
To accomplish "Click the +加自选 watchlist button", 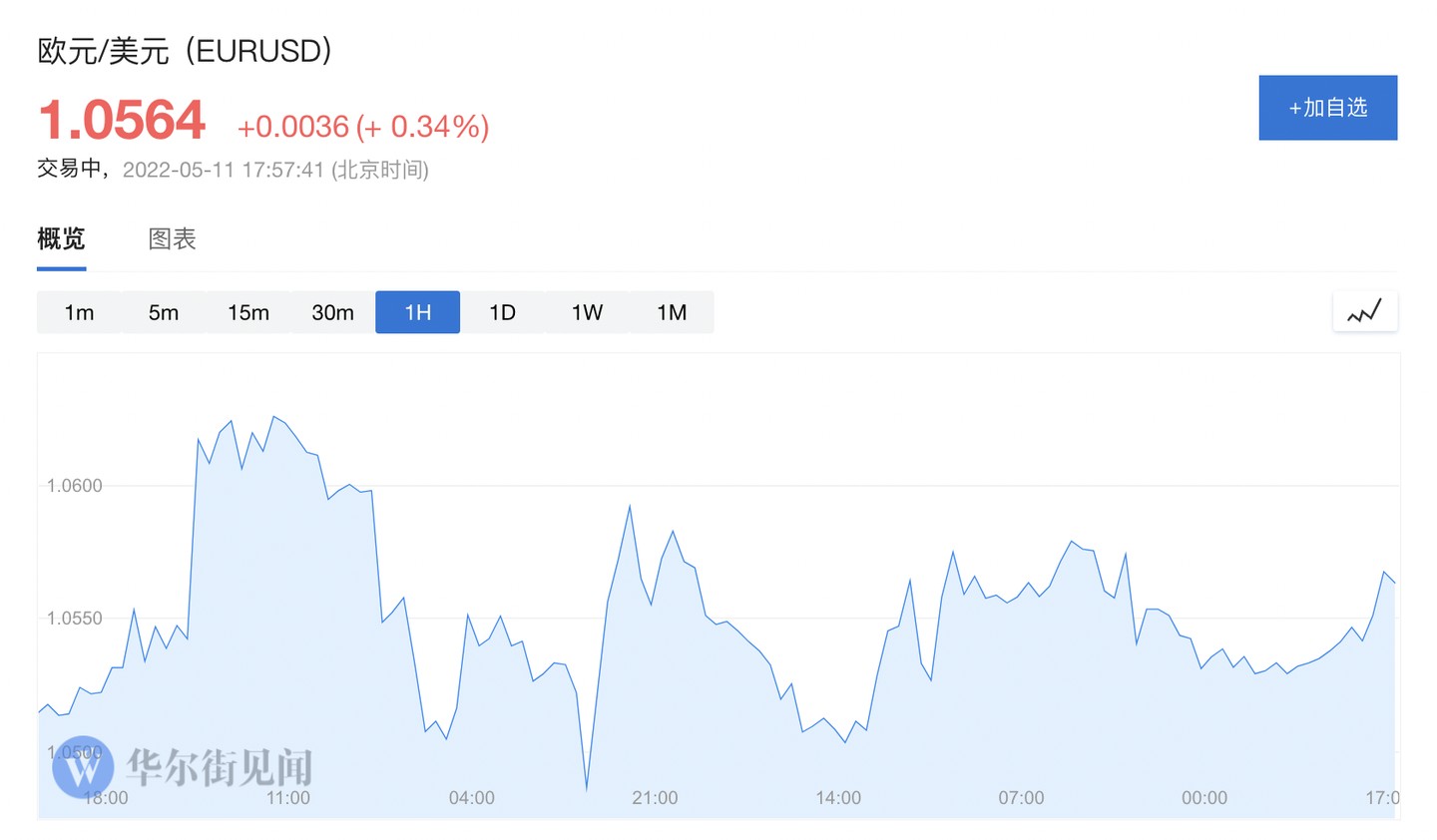I will 1327,108.
